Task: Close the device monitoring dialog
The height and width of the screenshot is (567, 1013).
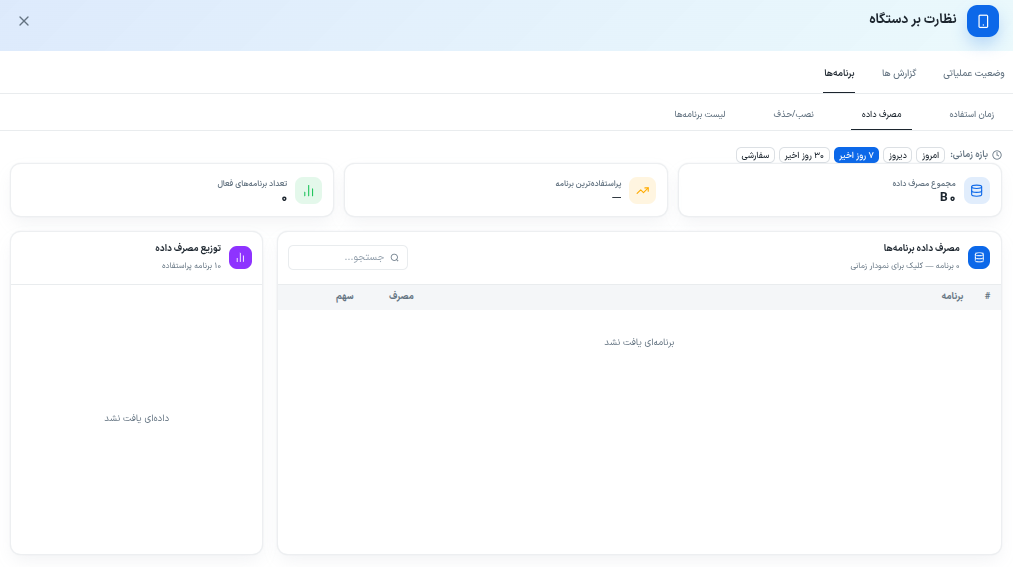Action: click(x=24, y=21)
